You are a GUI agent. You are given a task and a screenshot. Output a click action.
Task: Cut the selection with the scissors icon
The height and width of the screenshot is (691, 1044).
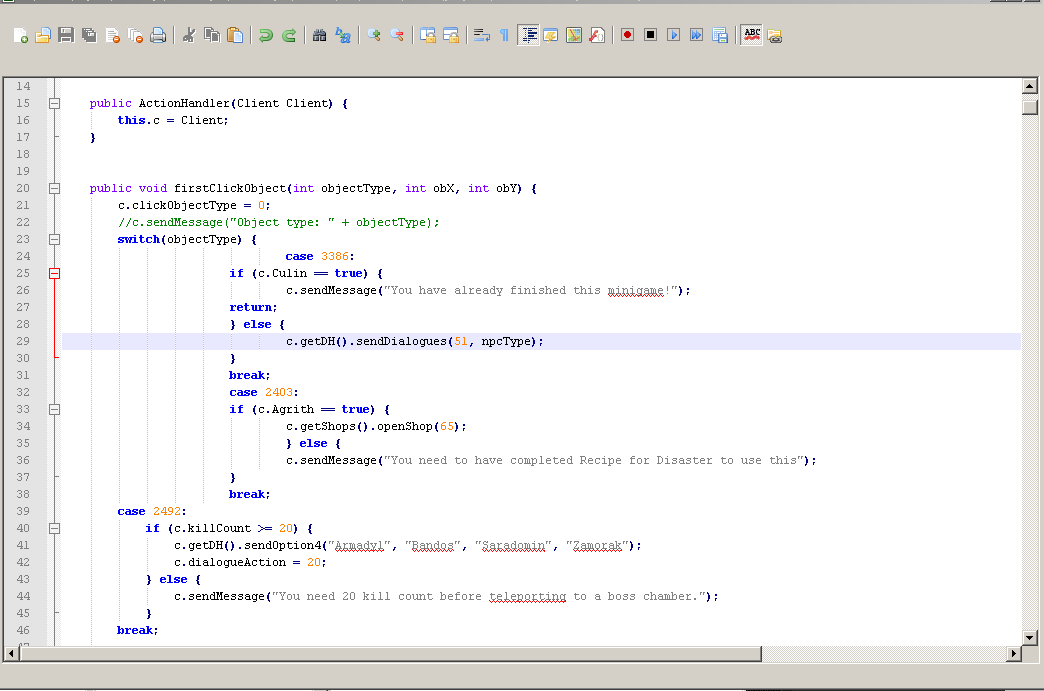pyautogui.click(x=189, y=35)
